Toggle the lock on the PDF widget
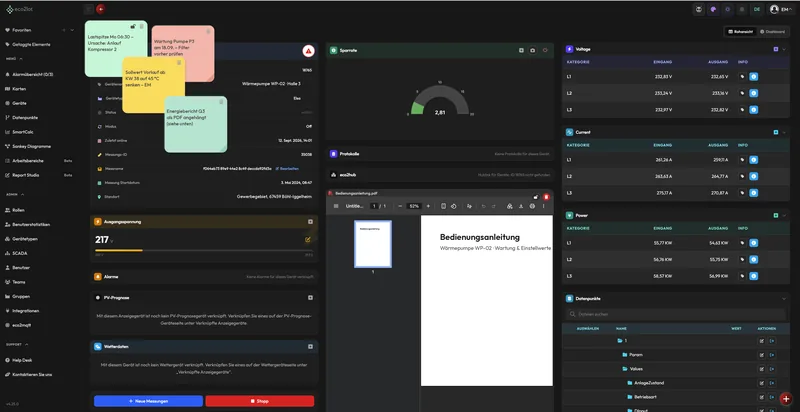This screenshot has height=412, width=800. point(536,197)
